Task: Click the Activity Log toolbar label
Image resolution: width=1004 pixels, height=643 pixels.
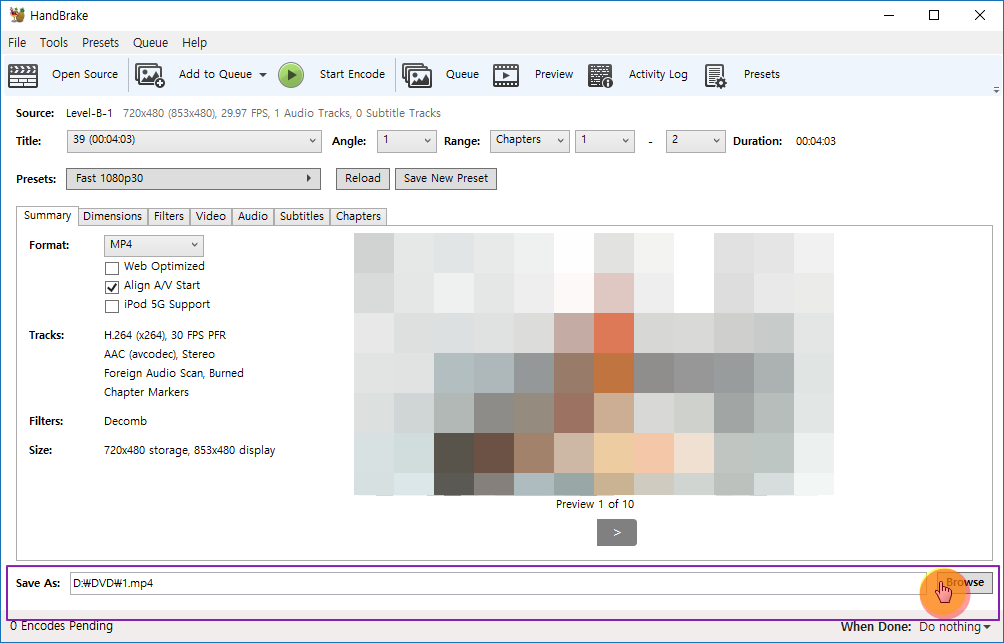Action: 658,75
